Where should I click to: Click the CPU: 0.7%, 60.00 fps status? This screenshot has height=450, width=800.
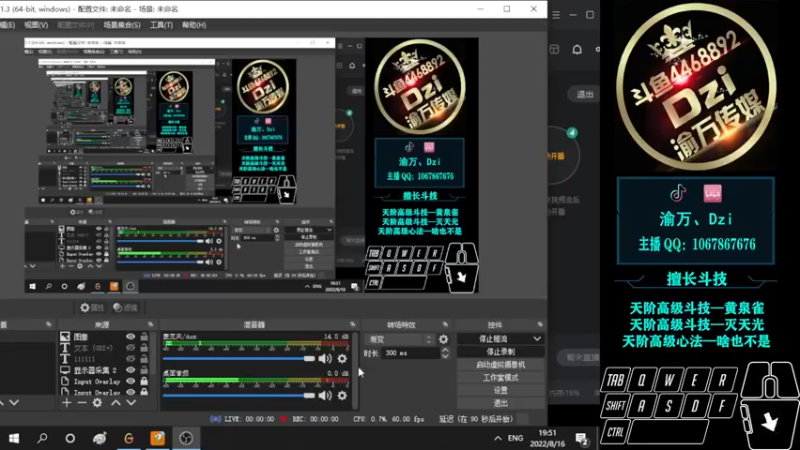pos(388,419)
